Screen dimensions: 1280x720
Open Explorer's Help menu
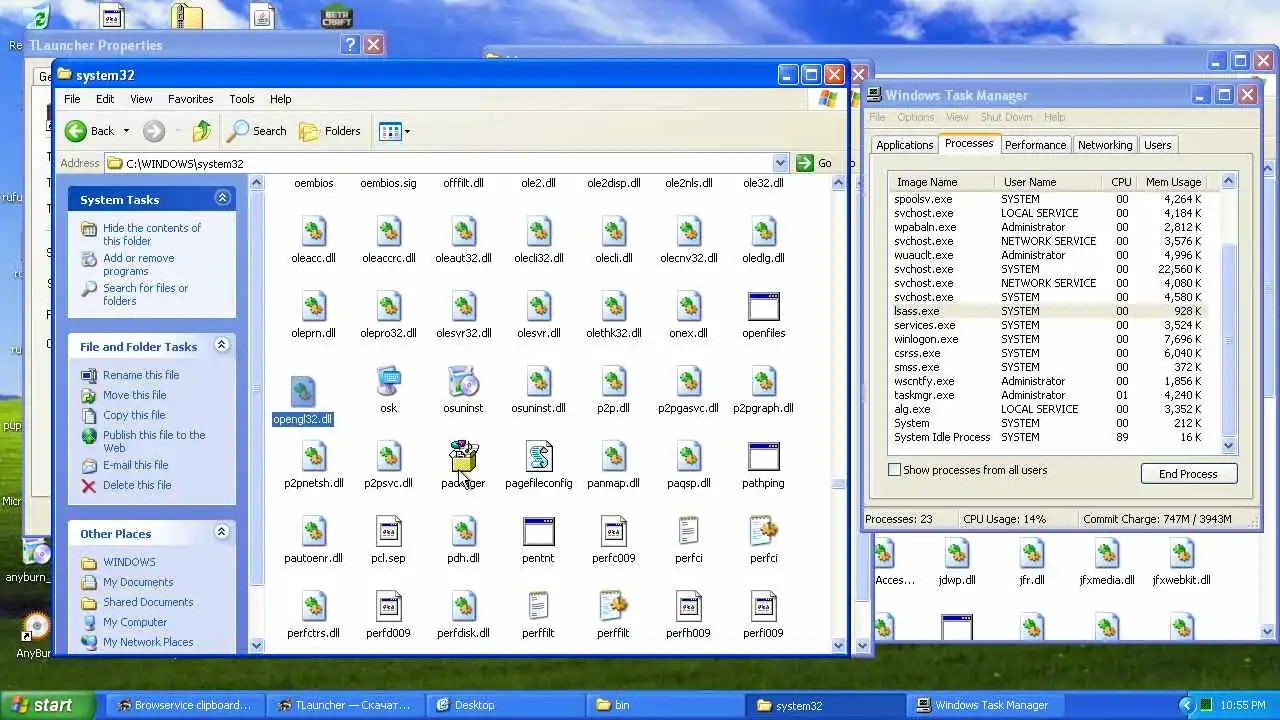[281, 99]
